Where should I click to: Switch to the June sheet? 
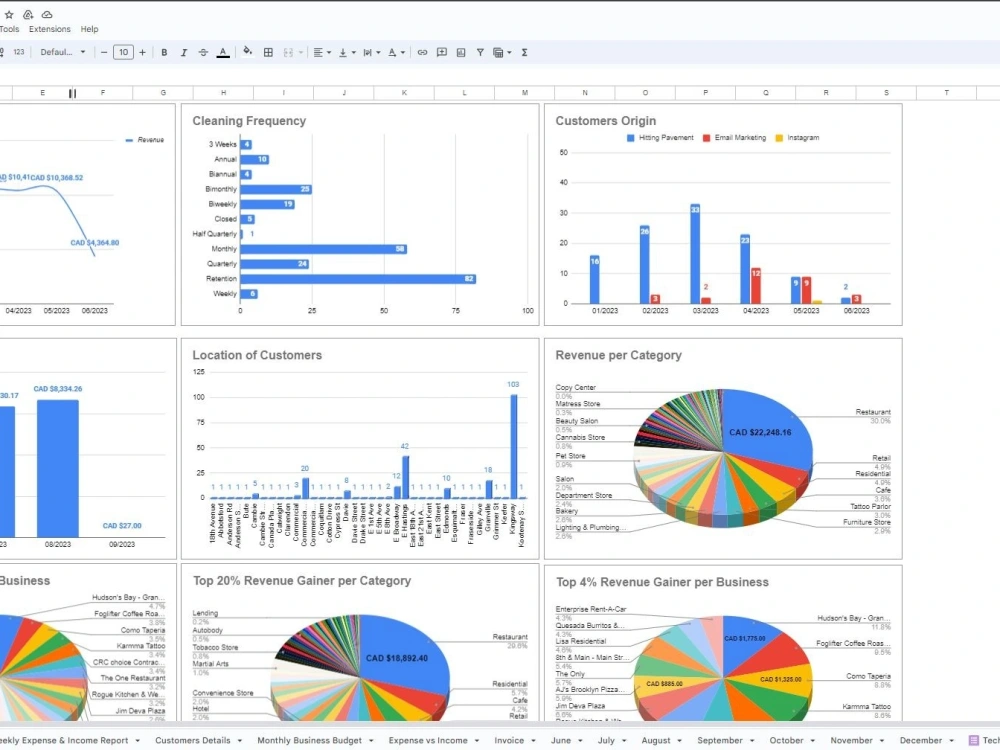click(561, 740)
